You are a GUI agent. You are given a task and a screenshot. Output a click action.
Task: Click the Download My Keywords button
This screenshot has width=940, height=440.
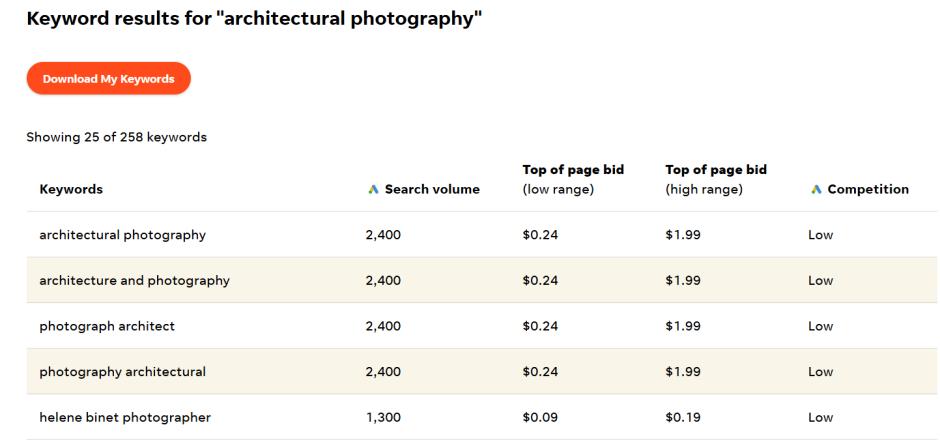(x=108, y=79)
